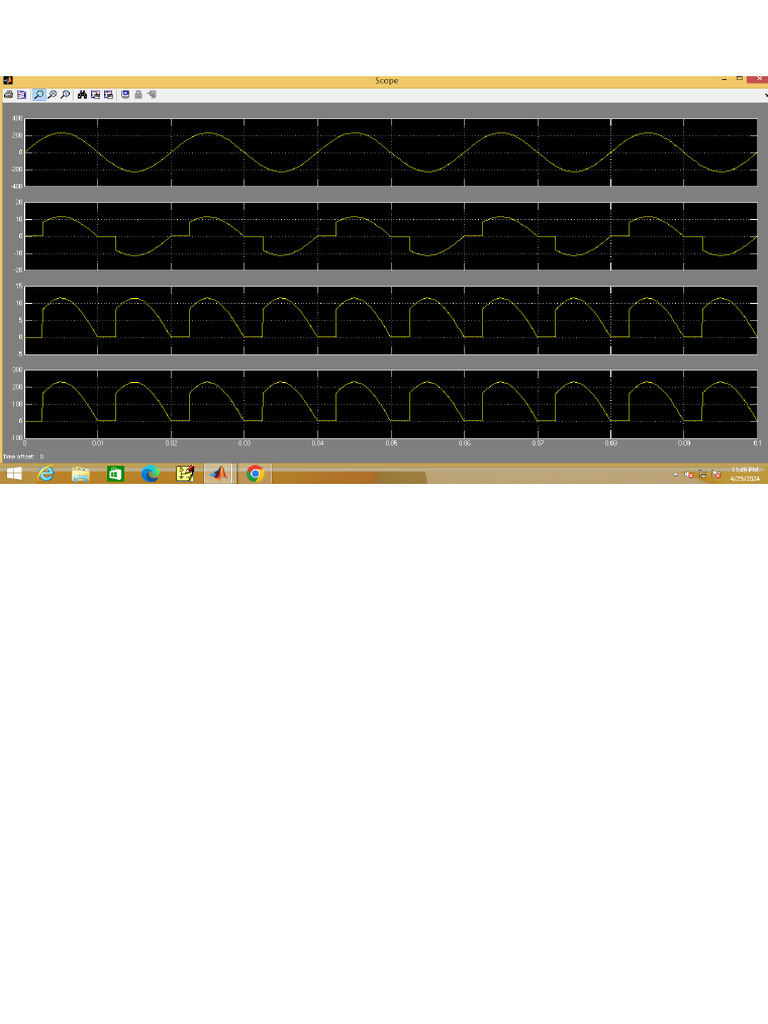
Task: Open Google Chrome from the taskbar
Action: (255, 473)
